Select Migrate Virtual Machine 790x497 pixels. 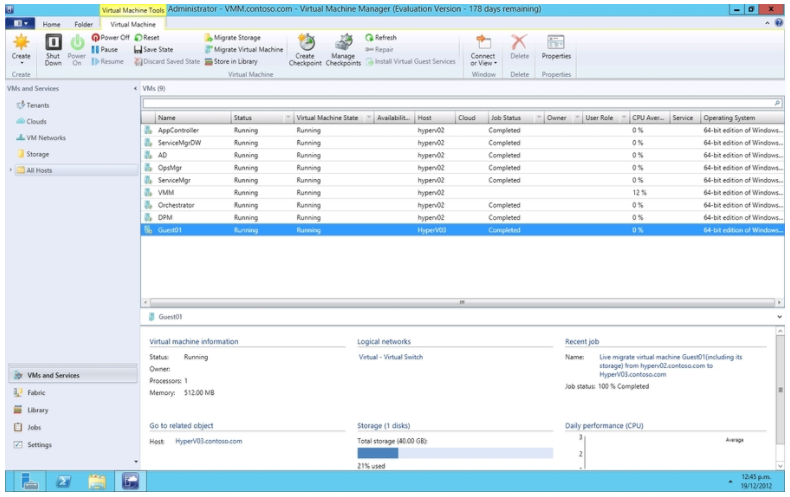(x=244, y=49)
